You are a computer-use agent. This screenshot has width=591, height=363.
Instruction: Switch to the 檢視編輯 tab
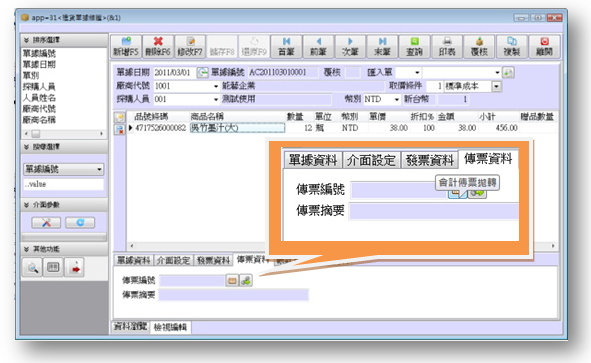(x=170, y=327)
